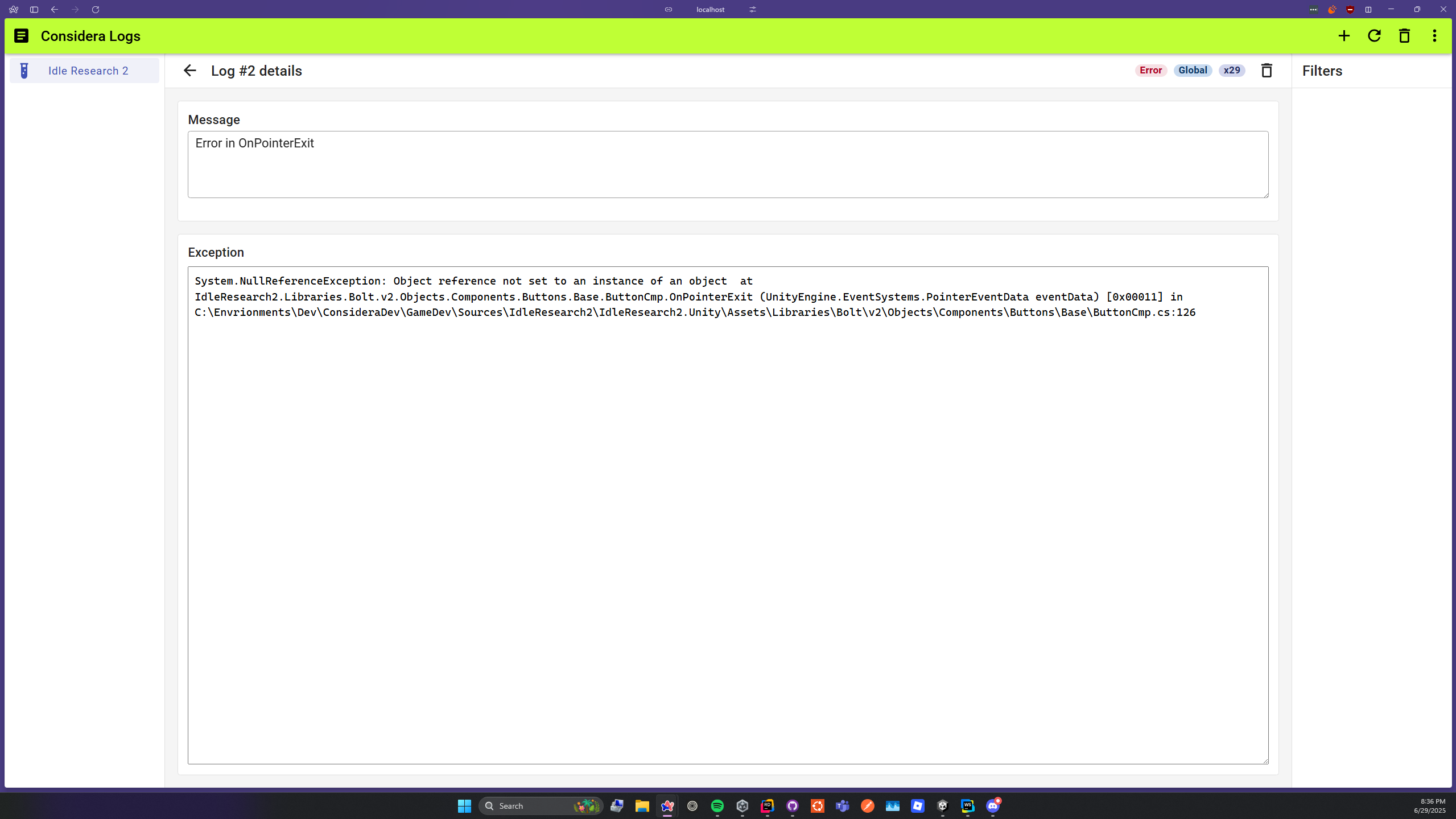Click into the Exception text area
Image resolution: width=1456 pixels, height=819 pixels.
[x=728, y=515]
